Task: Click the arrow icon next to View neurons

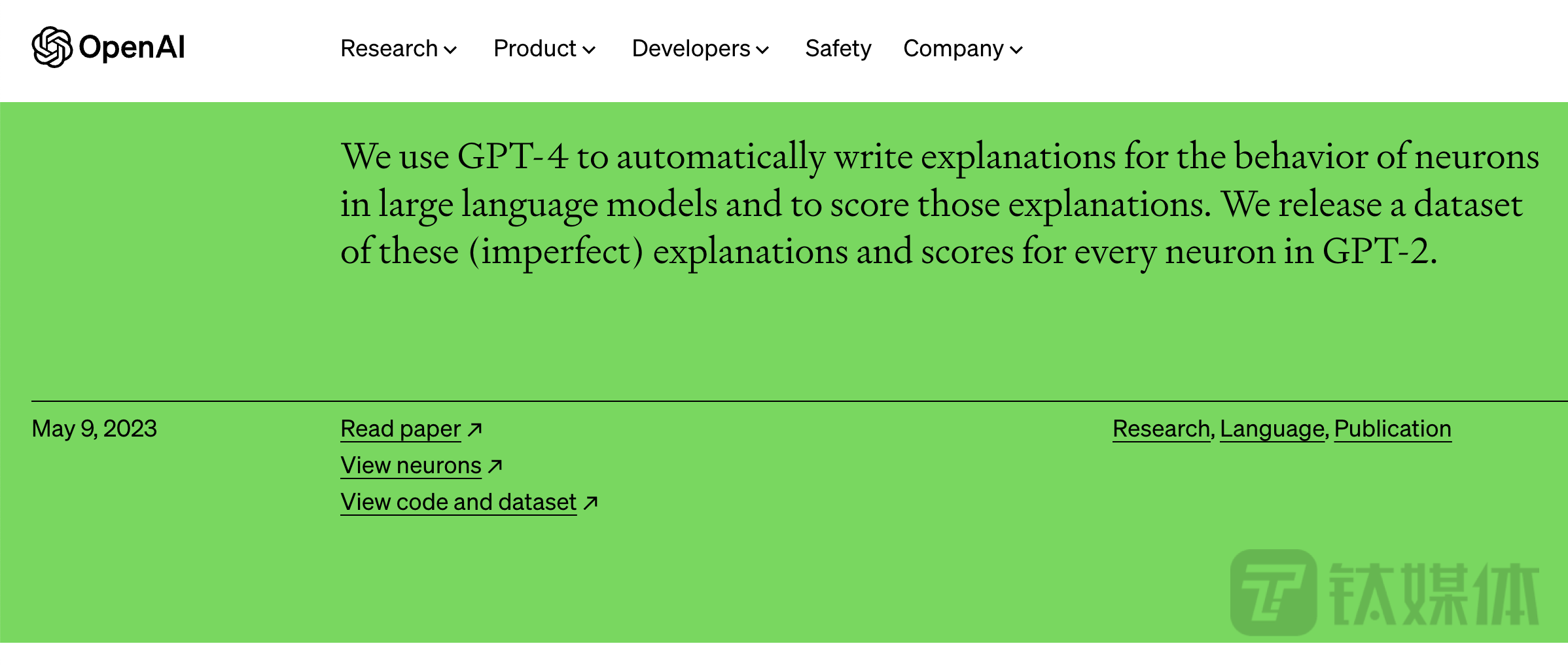Action: (495, 466)
